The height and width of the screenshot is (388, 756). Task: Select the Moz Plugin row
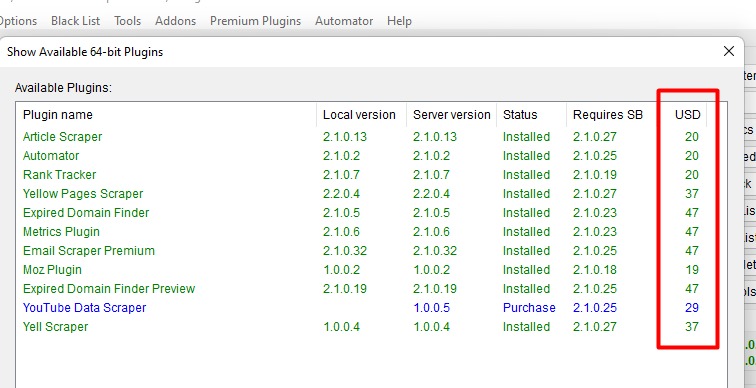362,269
